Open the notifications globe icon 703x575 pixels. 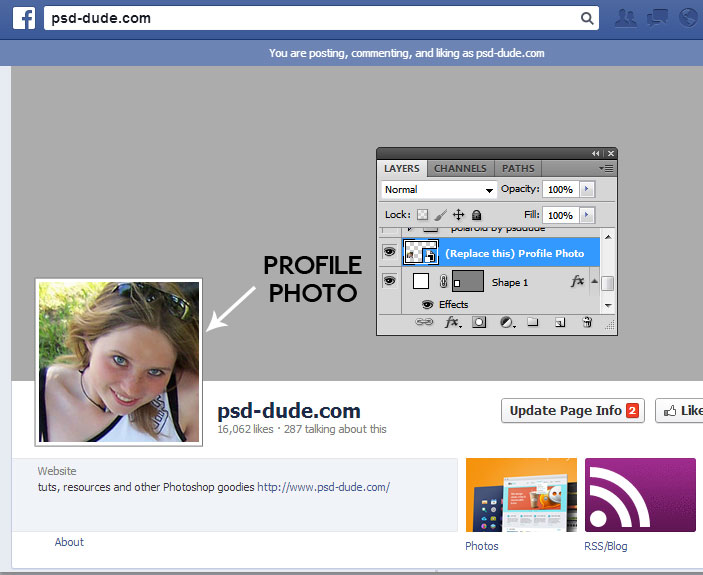pyautogui.click(x=688, y=18)
